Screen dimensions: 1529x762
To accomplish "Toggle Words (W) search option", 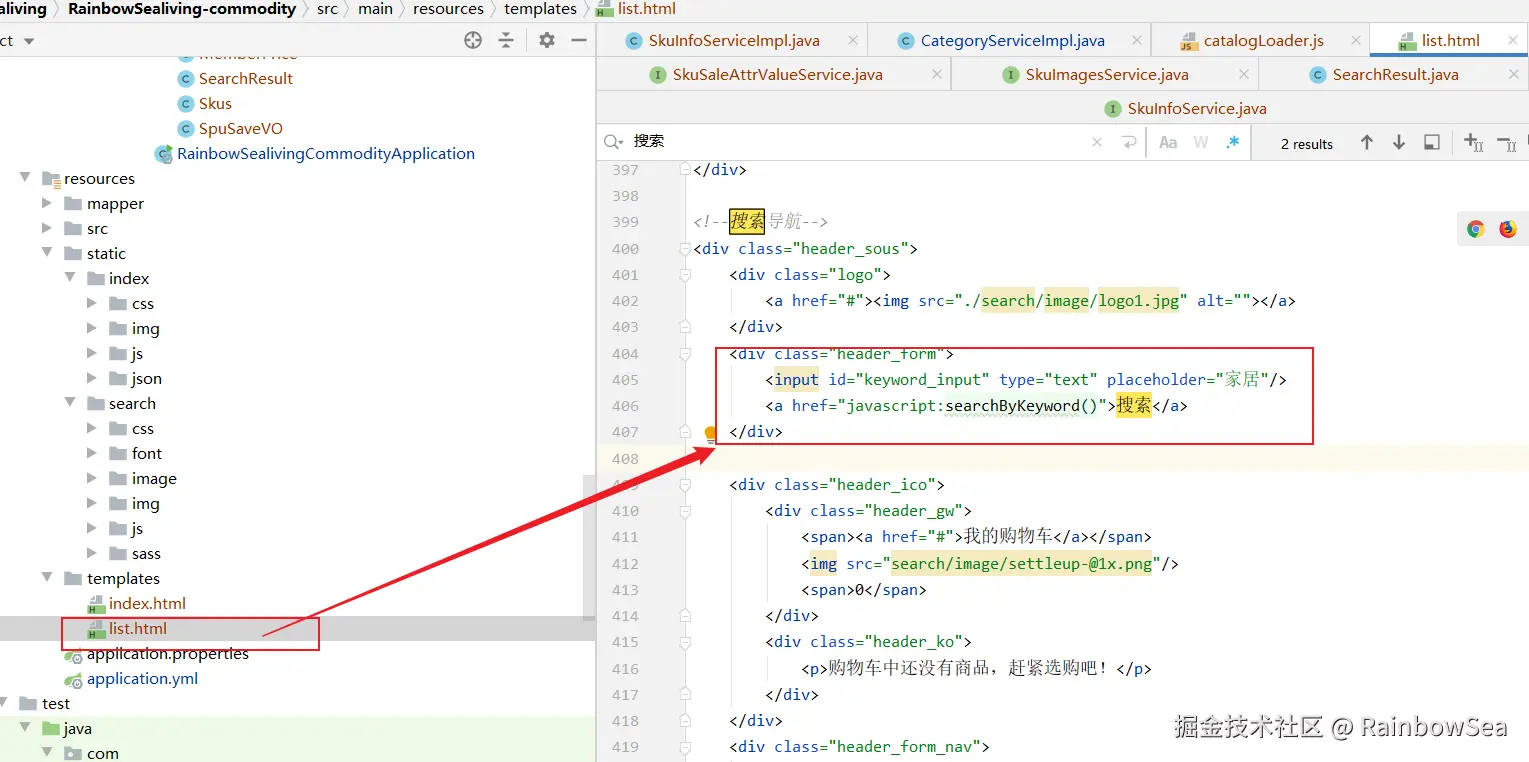I will point(1200,143).
